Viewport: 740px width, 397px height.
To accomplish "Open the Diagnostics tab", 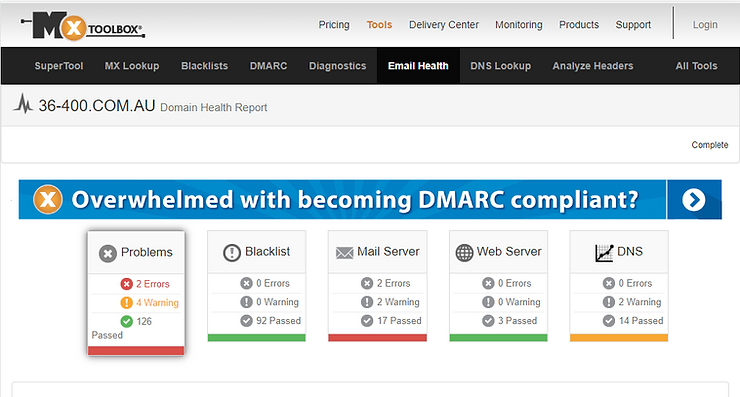I will 337,66.
